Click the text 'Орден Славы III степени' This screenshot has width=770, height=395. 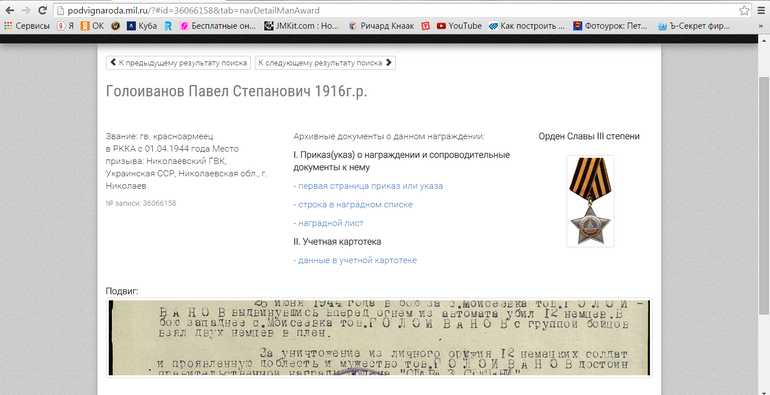(589, 137)
